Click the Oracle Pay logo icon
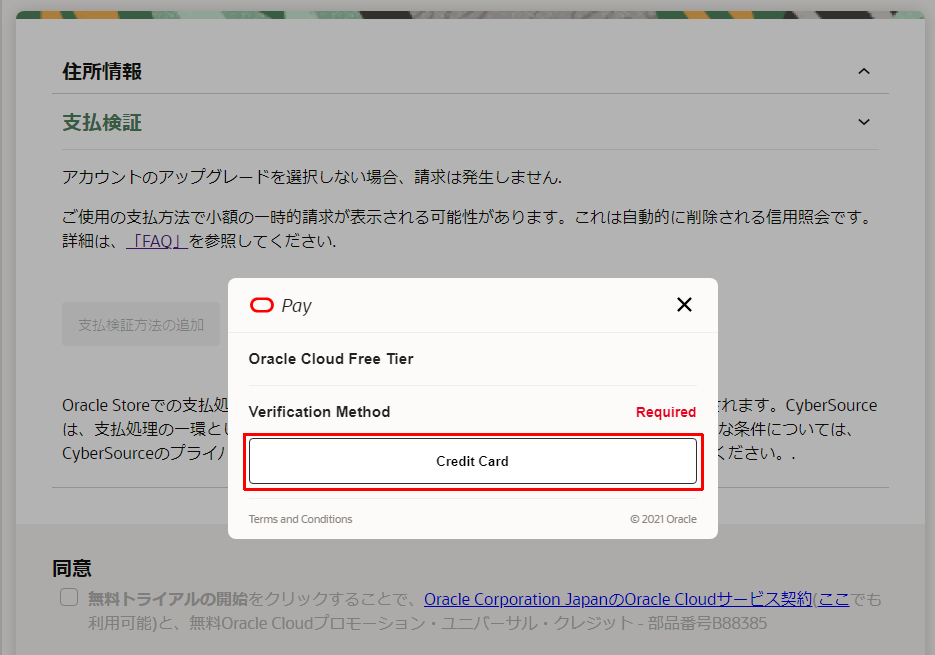Image resolution: width=935 pixels, height=655 pixels. point(261,305)
